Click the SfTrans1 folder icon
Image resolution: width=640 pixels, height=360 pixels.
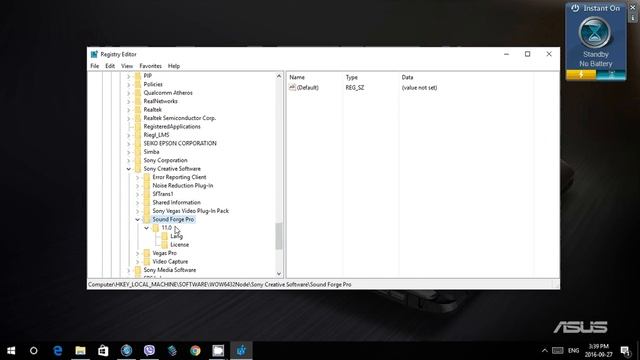pyautogui.click(x=147, y=194)
